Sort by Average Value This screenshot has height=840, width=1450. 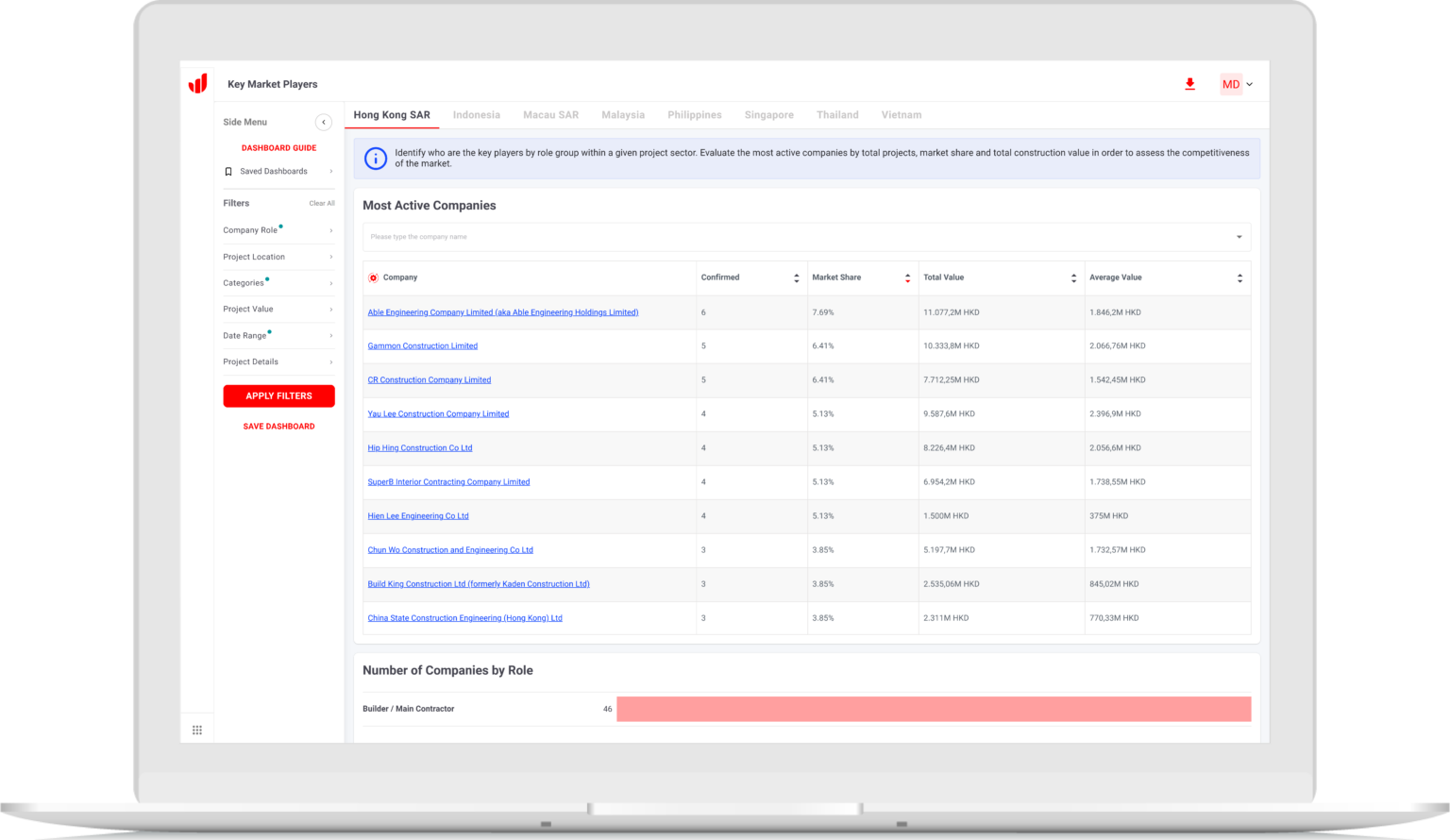pos(1239,277)
